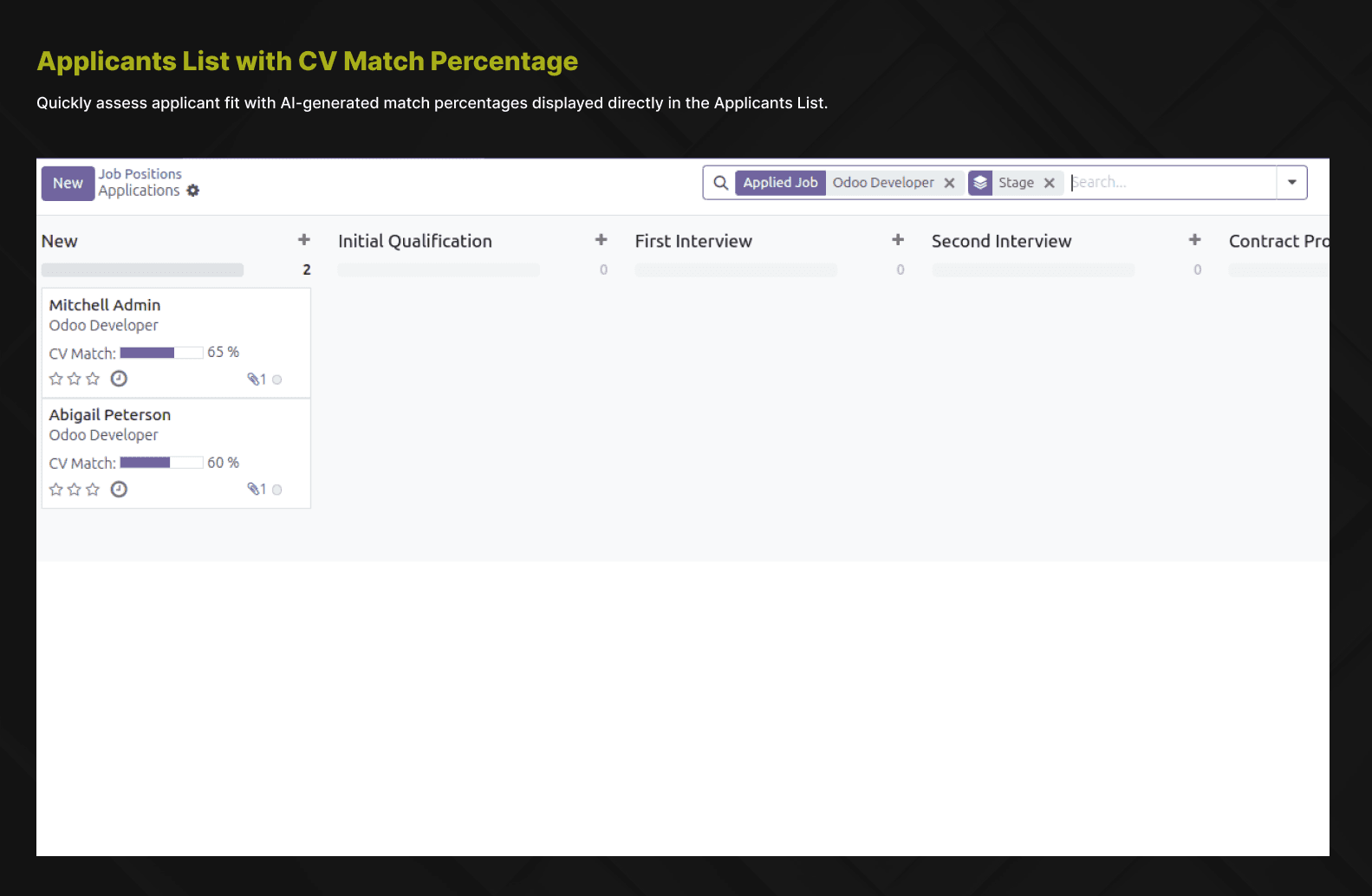This screenshot has width=1372, height=896.
Task: Open activity clock on Mitchell Admin card
Action: (120, 379)
